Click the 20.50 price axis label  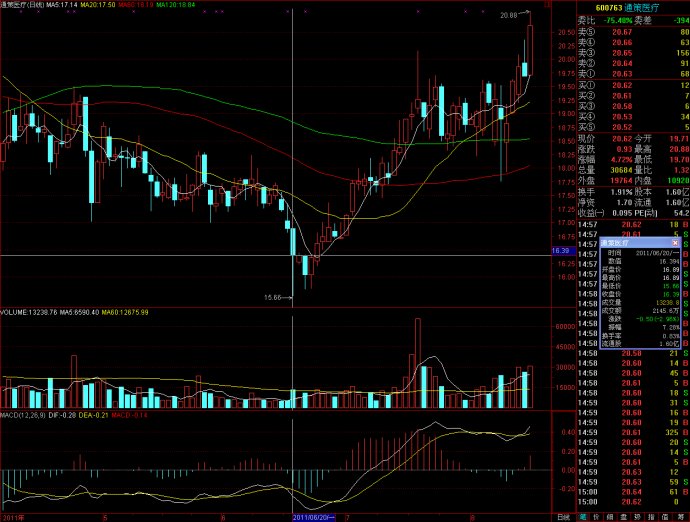click(566, 33)
